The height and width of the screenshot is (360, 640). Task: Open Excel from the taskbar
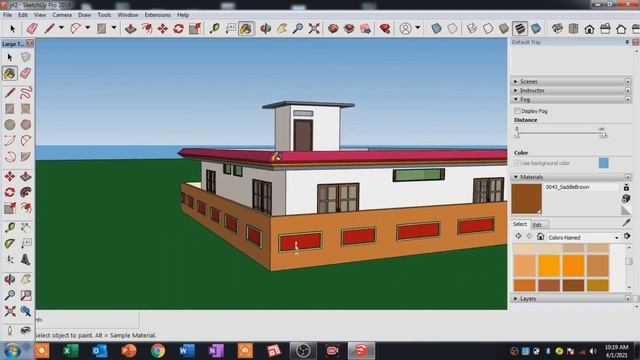pyautogui.click(x=71, y=351)
